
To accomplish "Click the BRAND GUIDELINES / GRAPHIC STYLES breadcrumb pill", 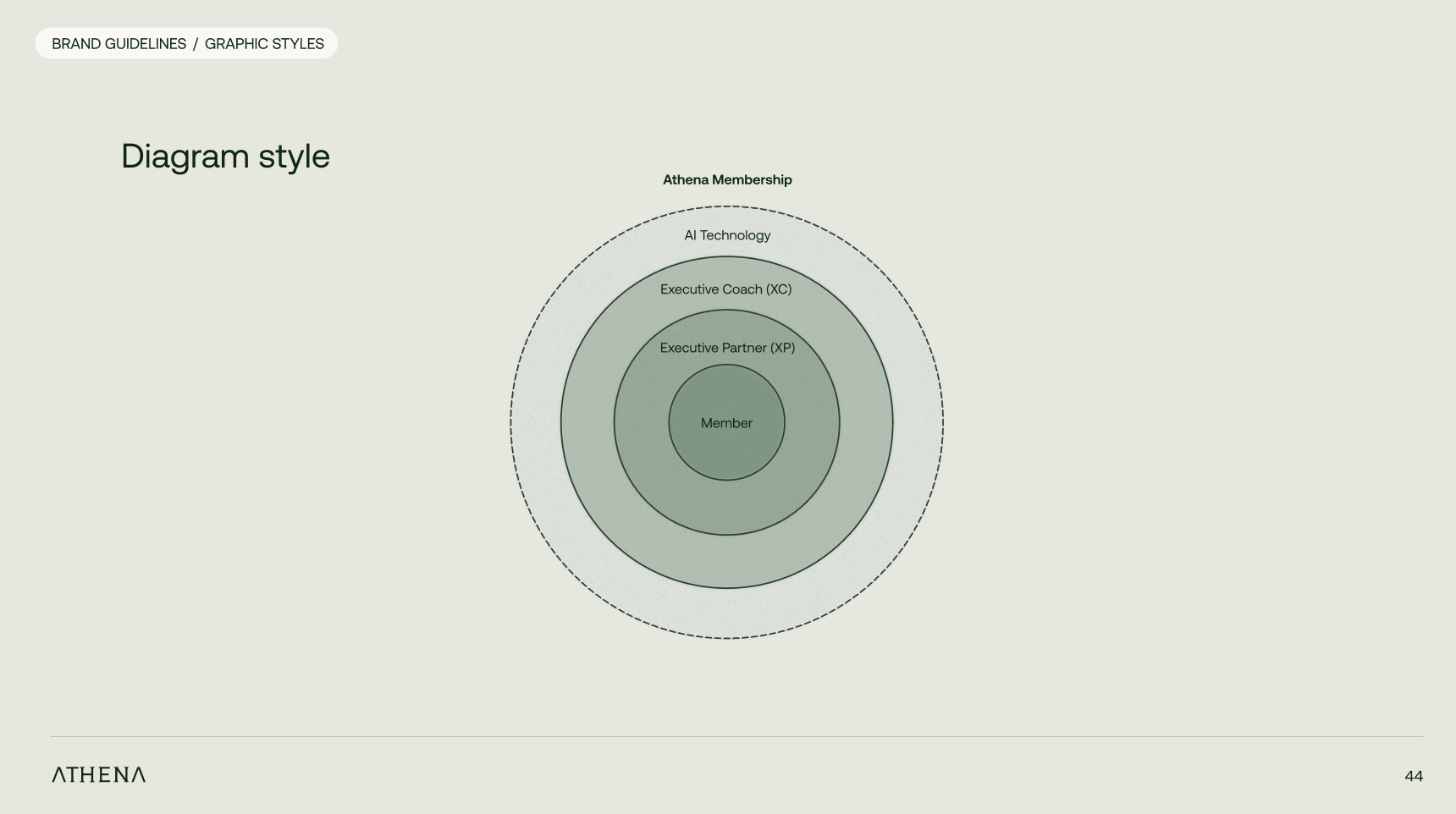I will pos(186,43).
